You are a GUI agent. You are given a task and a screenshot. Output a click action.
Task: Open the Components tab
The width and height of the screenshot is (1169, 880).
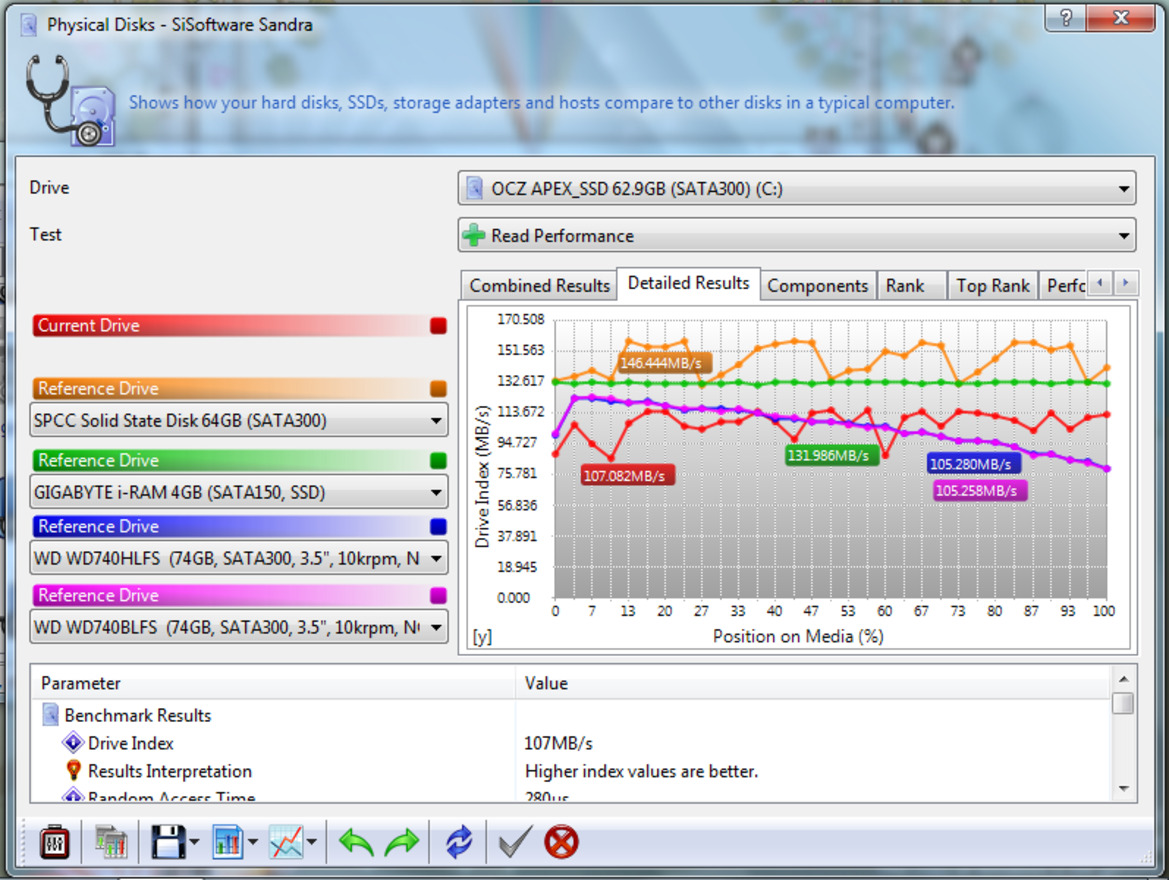pos(818,286)
